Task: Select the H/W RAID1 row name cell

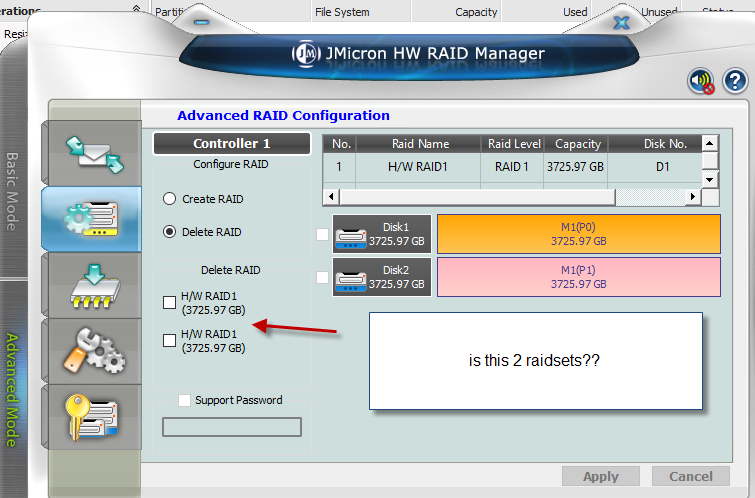Action: 418,167
